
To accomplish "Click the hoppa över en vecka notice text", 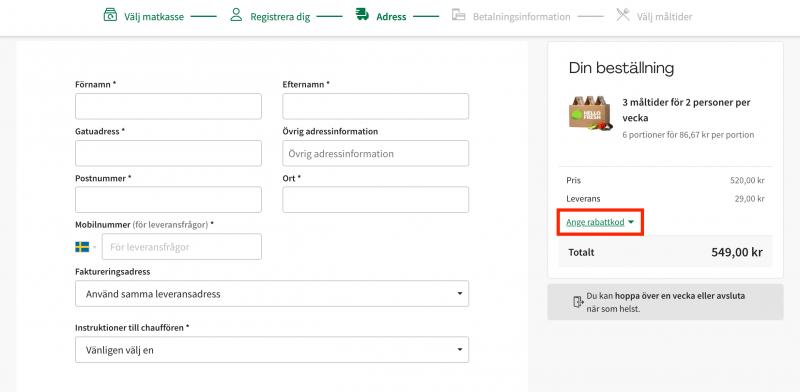I will (x=666, y=302).
